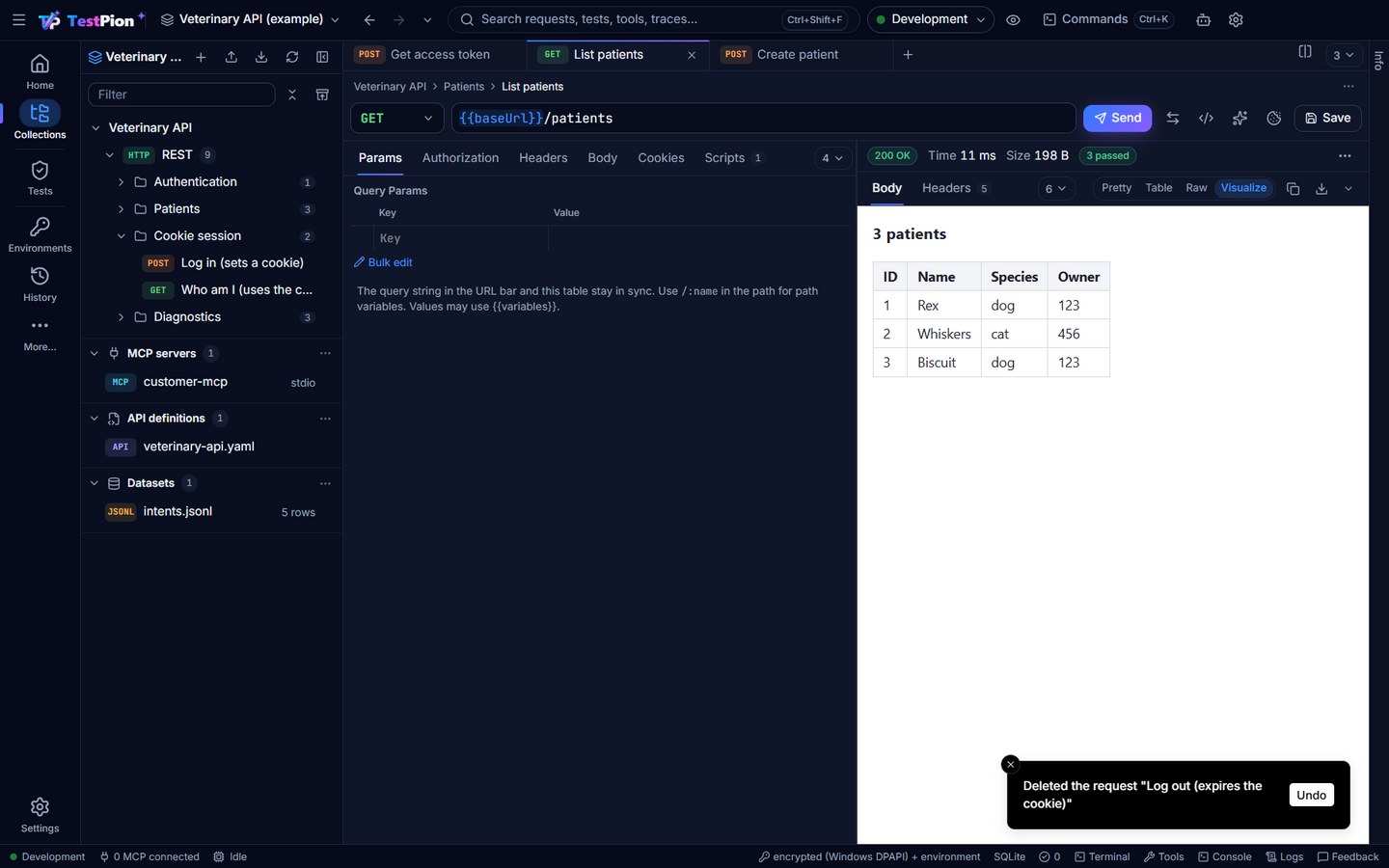Viewport: 1389px width, 868px height.
Task: Click the refresh icon in collection header
Action: (x=292, y=57)
